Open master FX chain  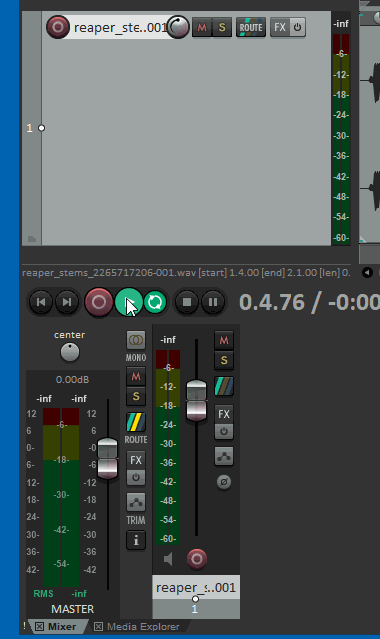click(136, 460)
